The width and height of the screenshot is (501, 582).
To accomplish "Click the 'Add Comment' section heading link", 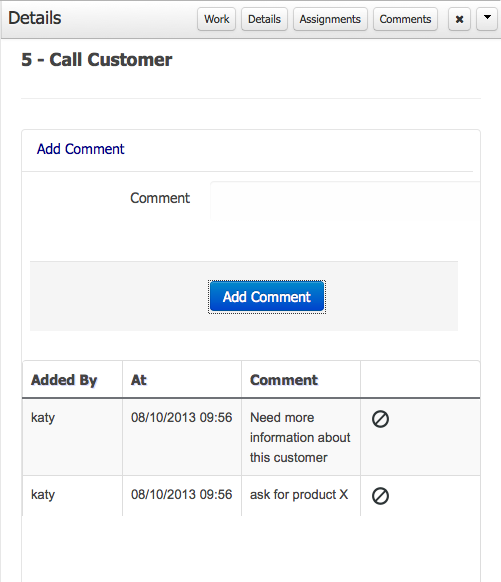I will pyautogui.click(x=80, y=149).
